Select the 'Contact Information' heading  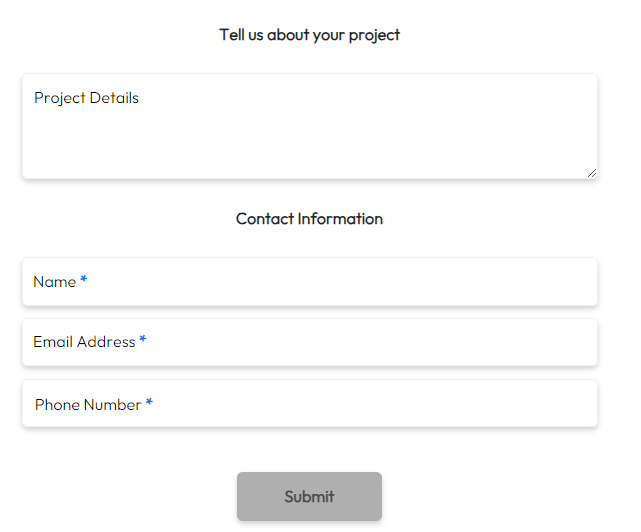309,219
